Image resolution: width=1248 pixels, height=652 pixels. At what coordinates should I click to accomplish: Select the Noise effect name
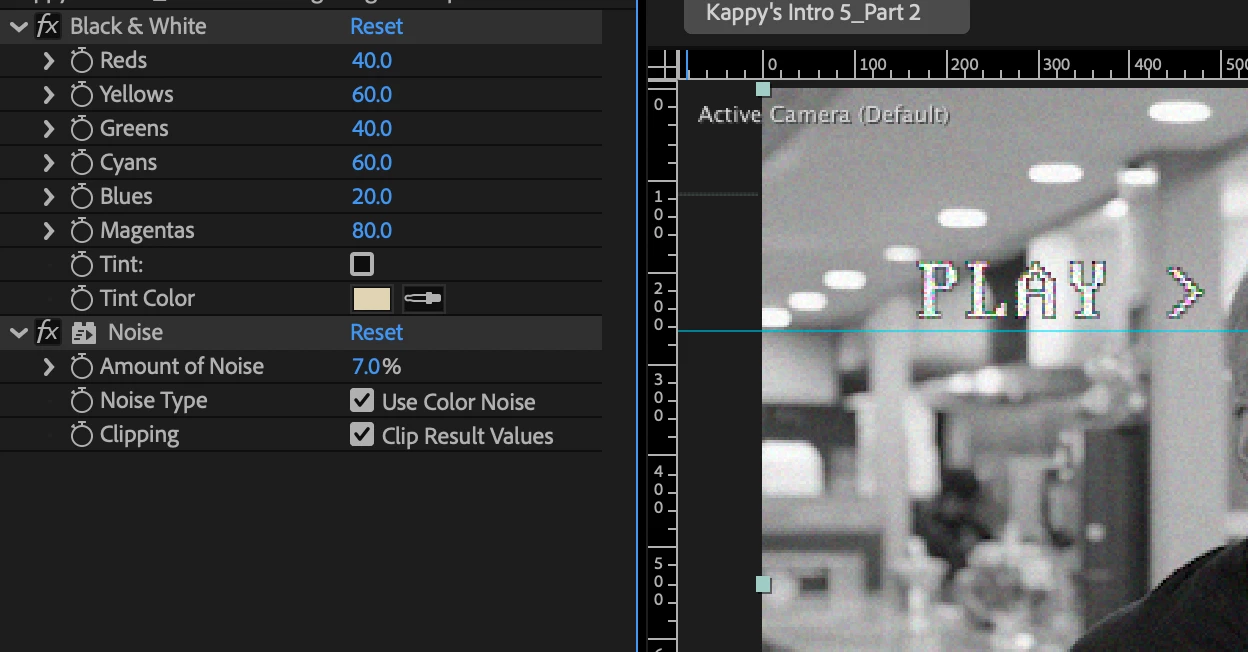pos(135,333)
